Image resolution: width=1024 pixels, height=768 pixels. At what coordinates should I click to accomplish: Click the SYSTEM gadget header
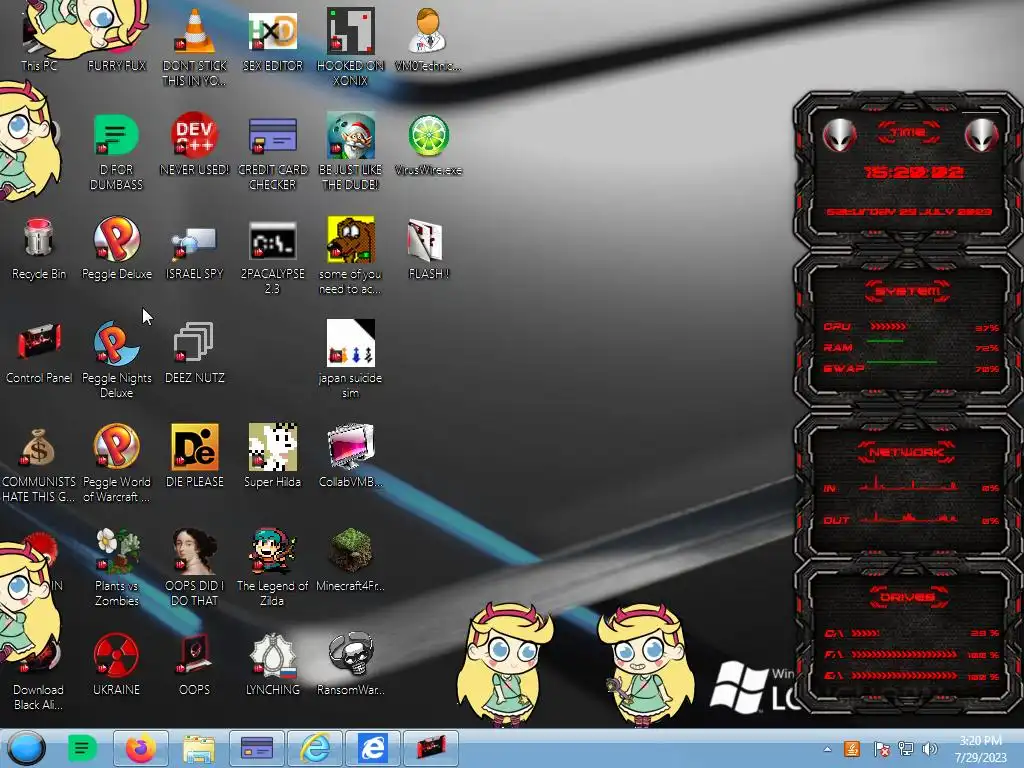pyautogui.click(x=908, y=291)
